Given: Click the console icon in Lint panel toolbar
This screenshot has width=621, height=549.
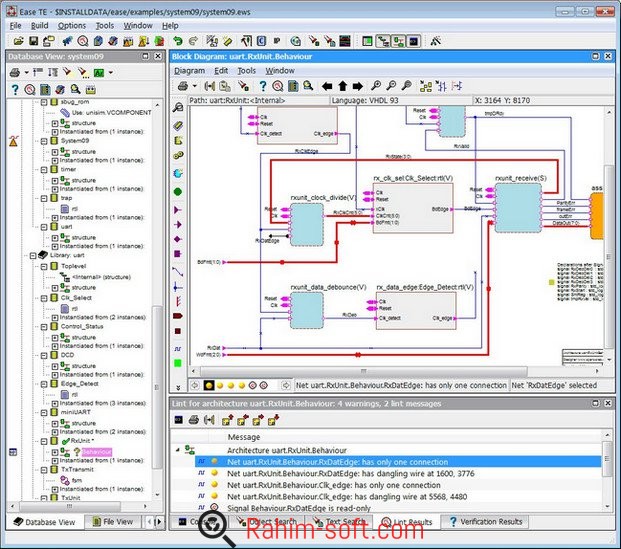Looking at the screenshot, I should click(x=179, y=420).
